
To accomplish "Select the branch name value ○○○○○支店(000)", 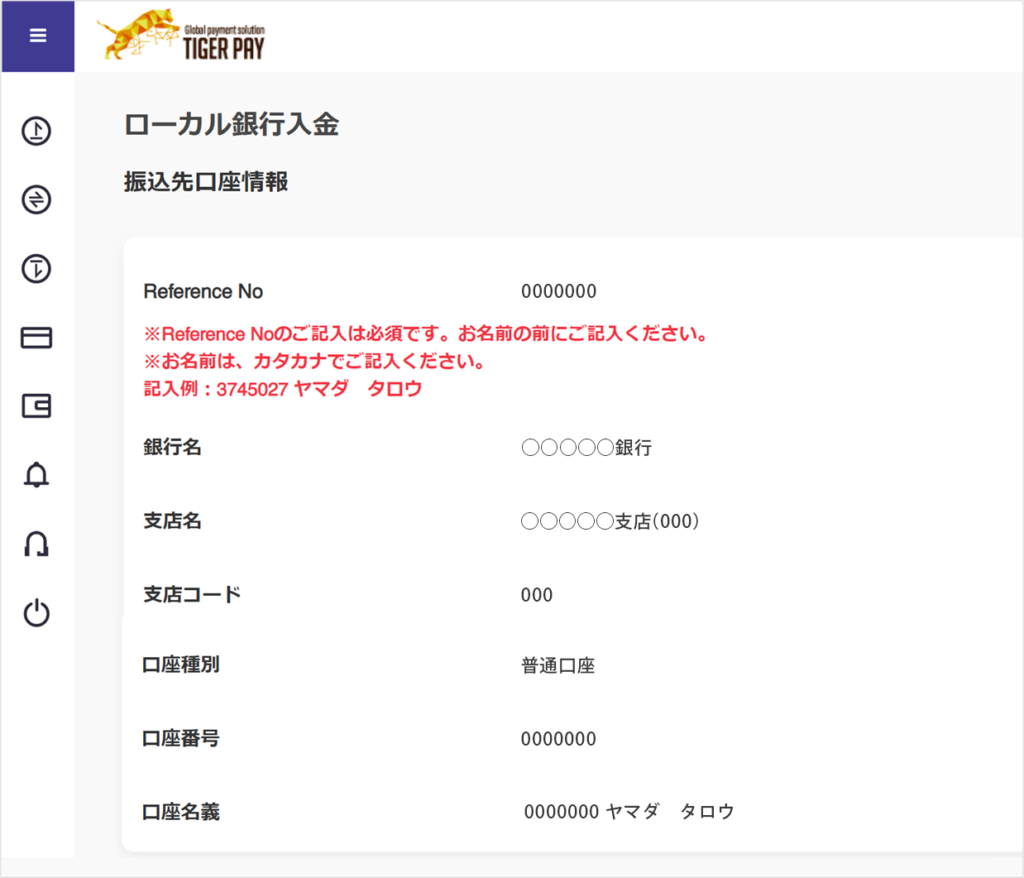I will pyautogui.click(x=610, y=521).
